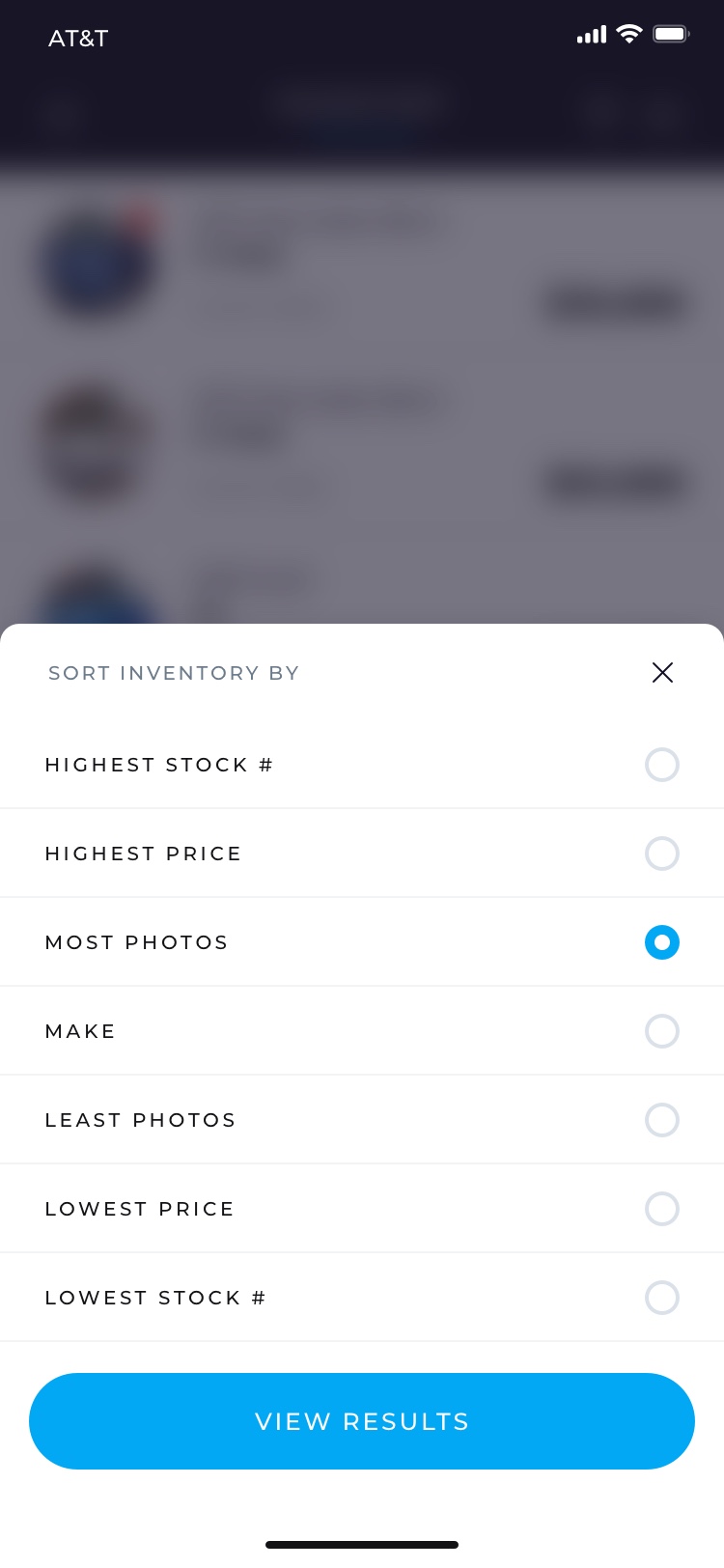Click the Sort Inventory By heading
Screen dimensions: 724x1568
click(x=174, y=673)
